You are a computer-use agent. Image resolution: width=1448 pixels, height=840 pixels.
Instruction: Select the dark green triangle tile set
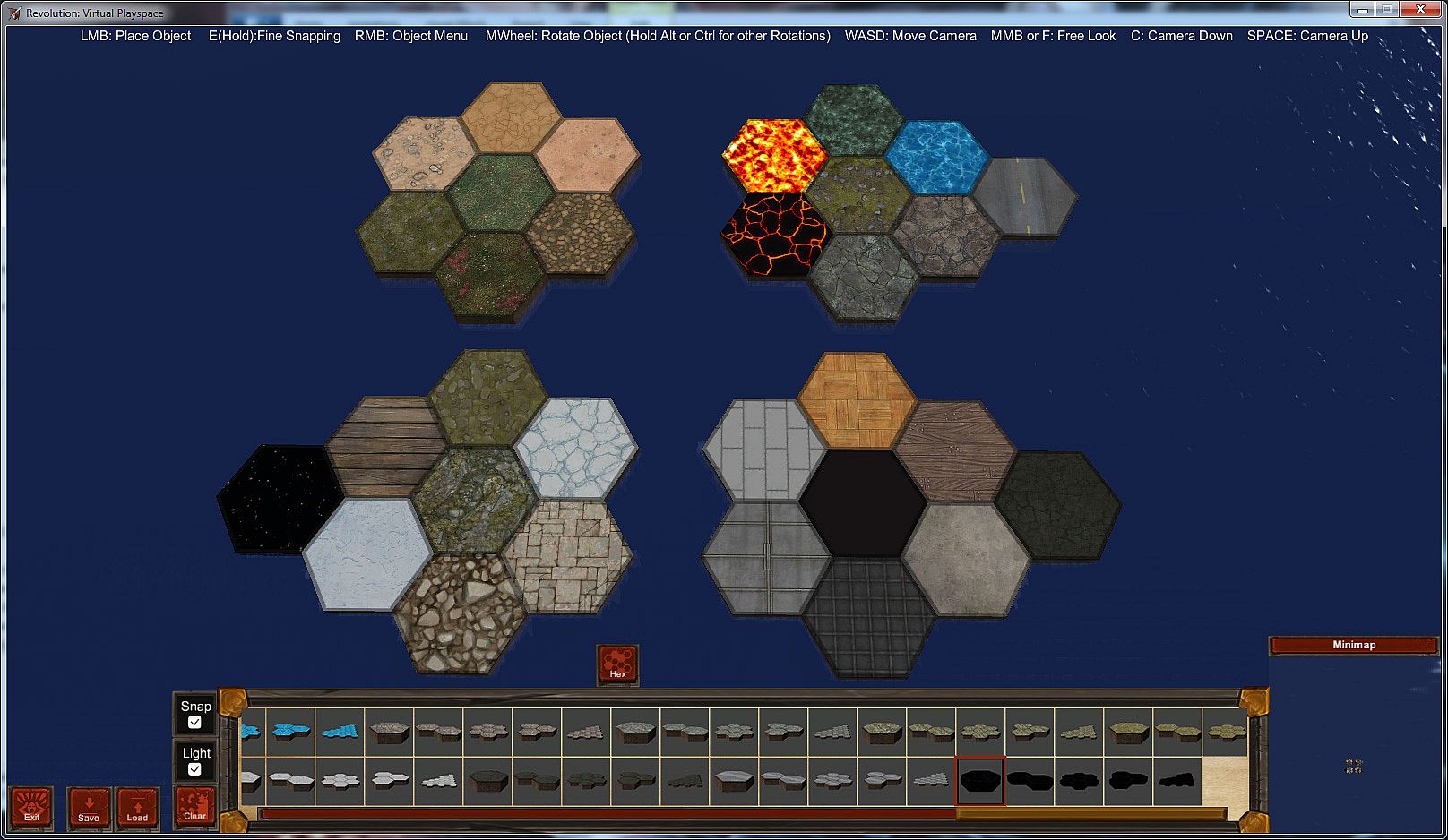click(x=685, y=781)
